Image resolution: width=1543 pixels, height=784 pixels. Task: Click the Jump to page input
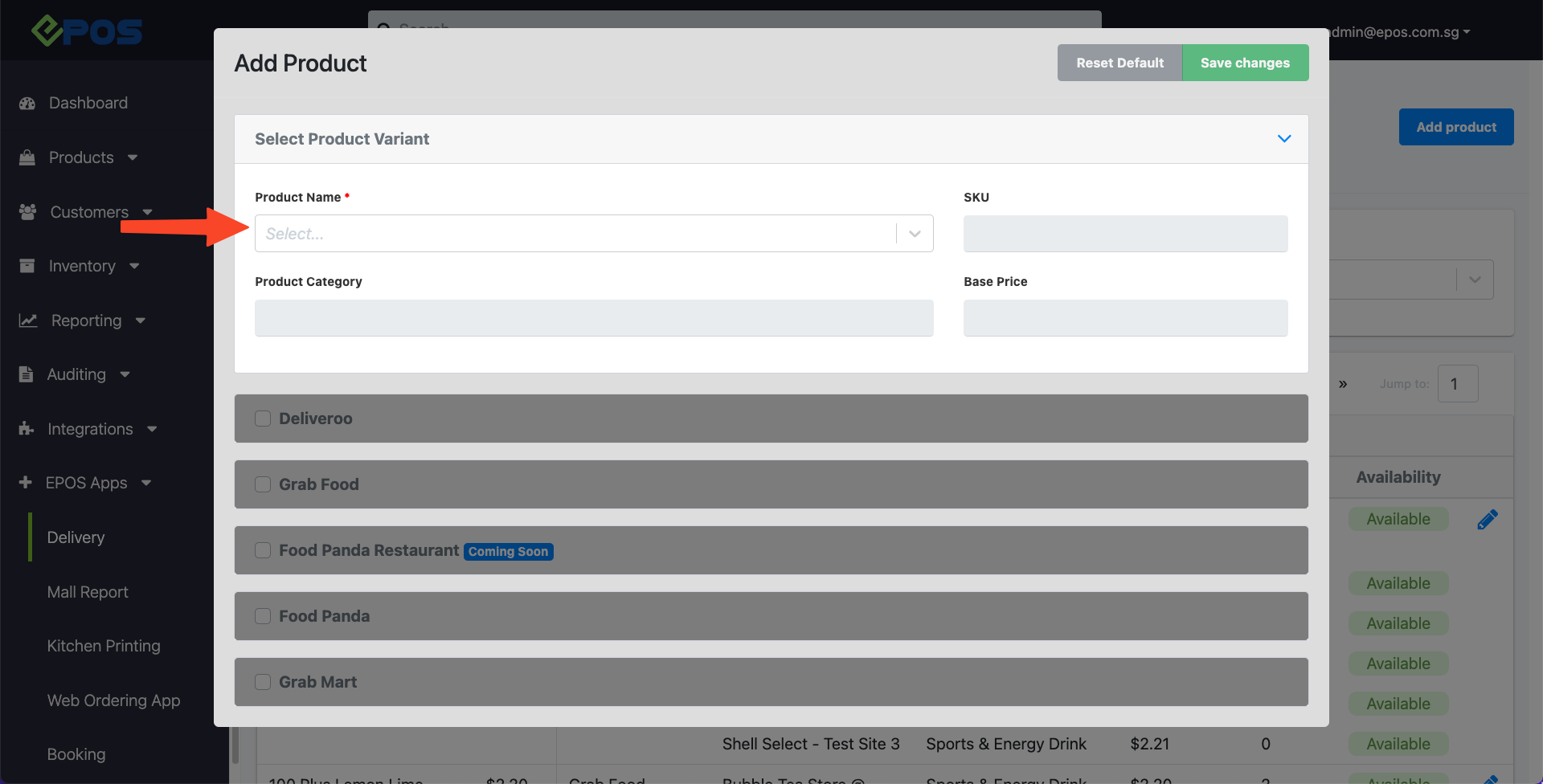click(x=1457, y=384)
